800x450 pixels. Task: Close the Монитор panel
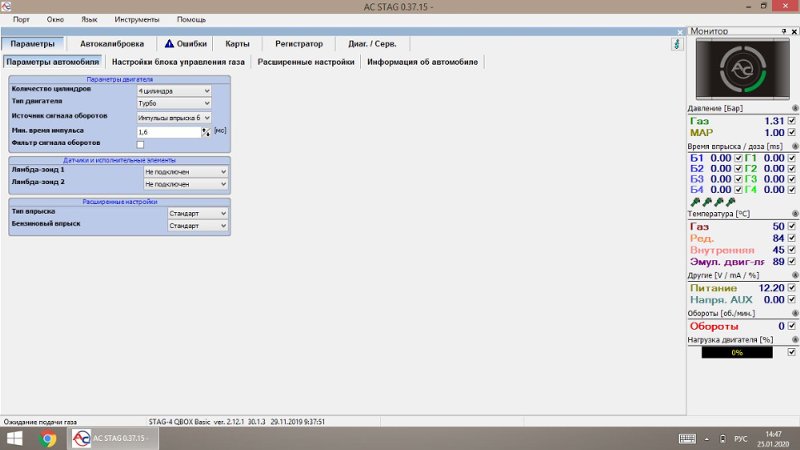coord(794,31)
